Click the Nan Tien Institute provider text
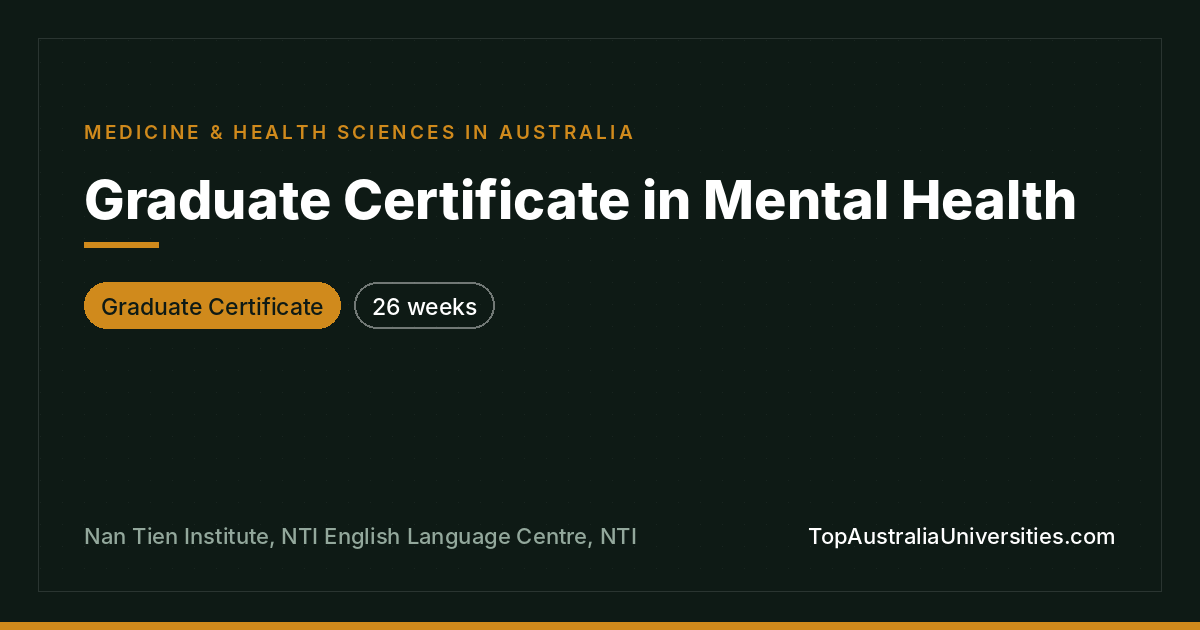Viewport: 1200px width, 630px height. [x=360, y=537]
